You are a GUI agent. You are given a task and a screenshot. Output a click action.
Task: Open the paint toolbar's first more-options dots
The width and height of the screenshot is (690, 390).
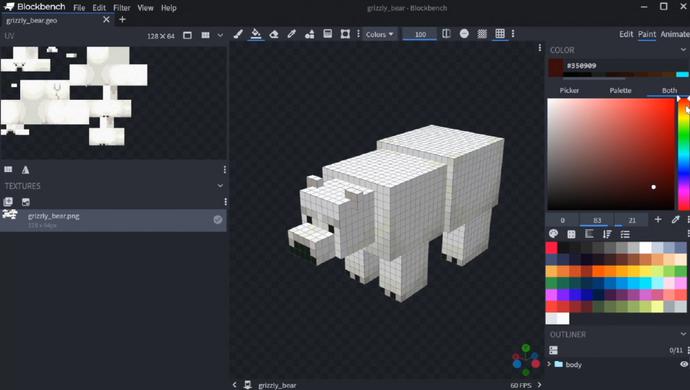[x=358, y=34]
